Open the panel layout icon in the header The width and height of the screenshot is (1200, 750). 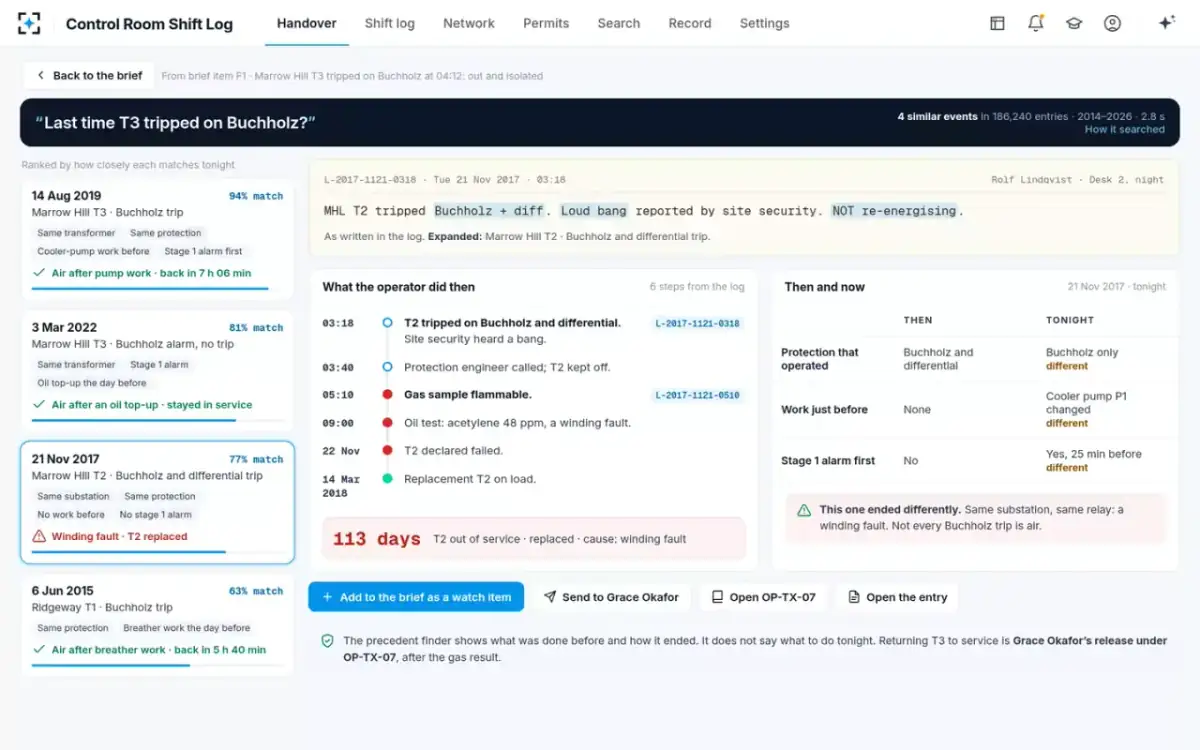coord(997,23)
